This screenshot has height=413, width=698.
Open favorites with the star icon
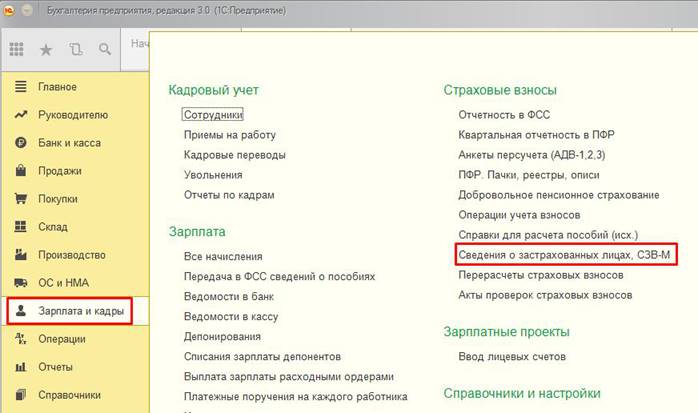click(x=46, y=48)
